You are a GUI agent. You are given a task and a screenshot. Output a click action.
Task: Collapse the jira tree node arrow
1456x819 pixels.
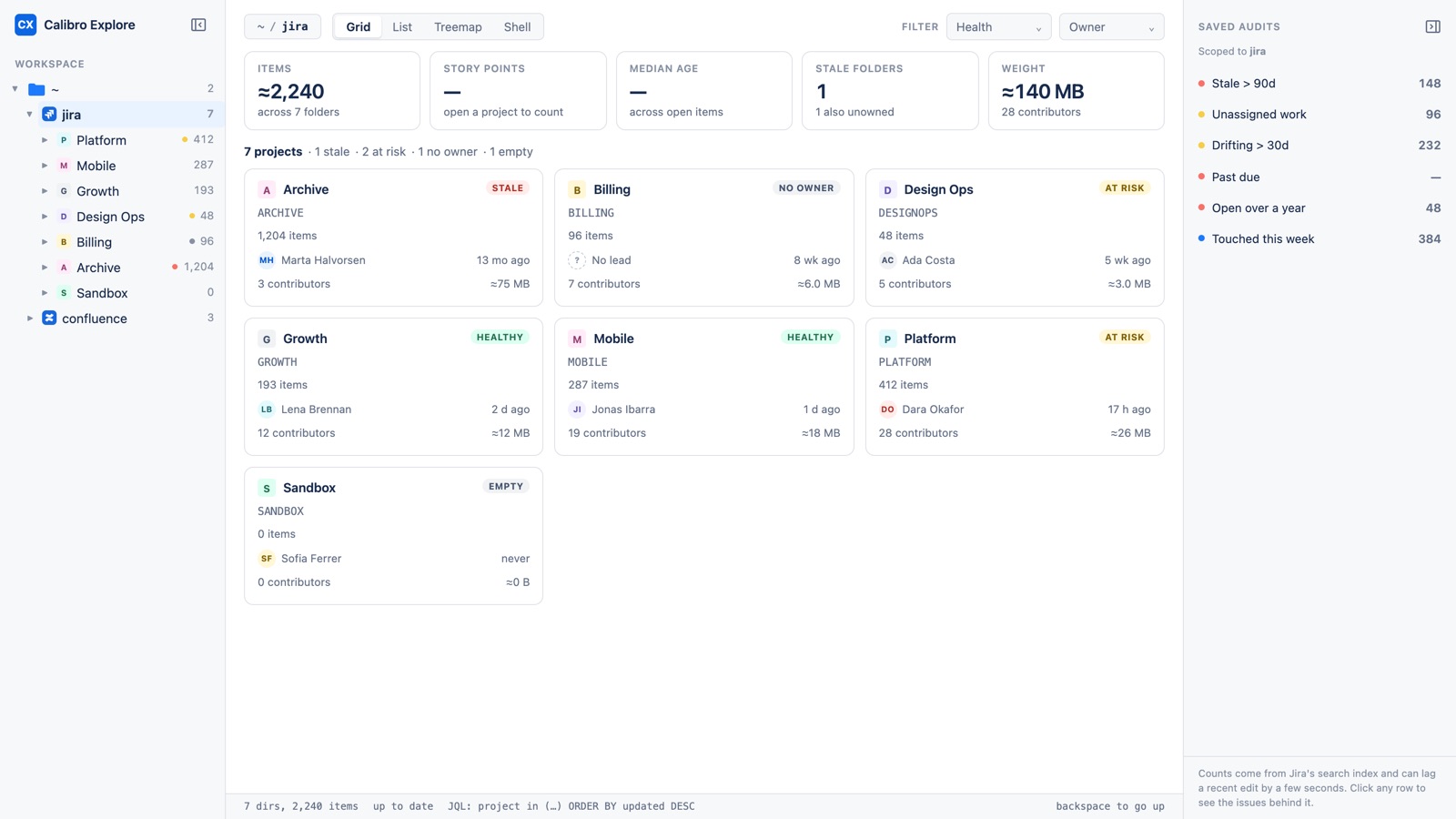(30, 115)
